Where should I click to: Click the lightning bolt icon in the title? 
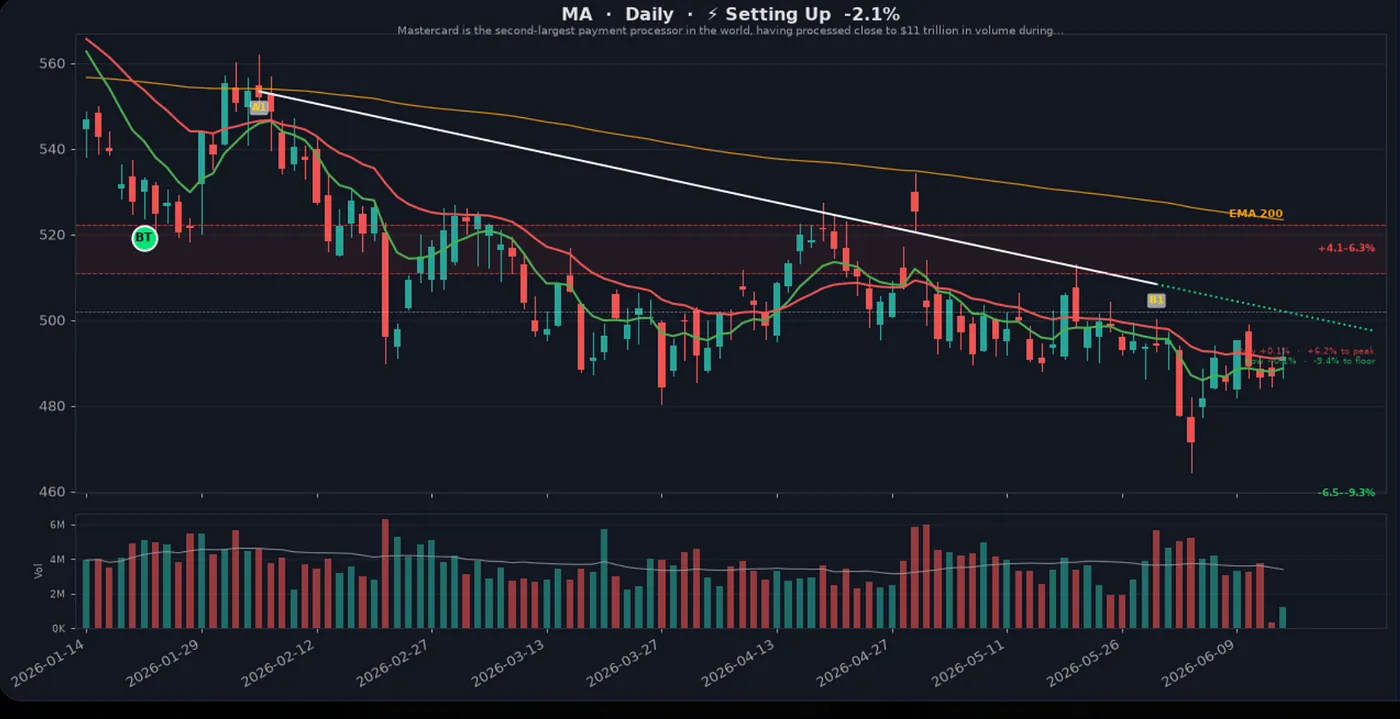tap(713, 14)
